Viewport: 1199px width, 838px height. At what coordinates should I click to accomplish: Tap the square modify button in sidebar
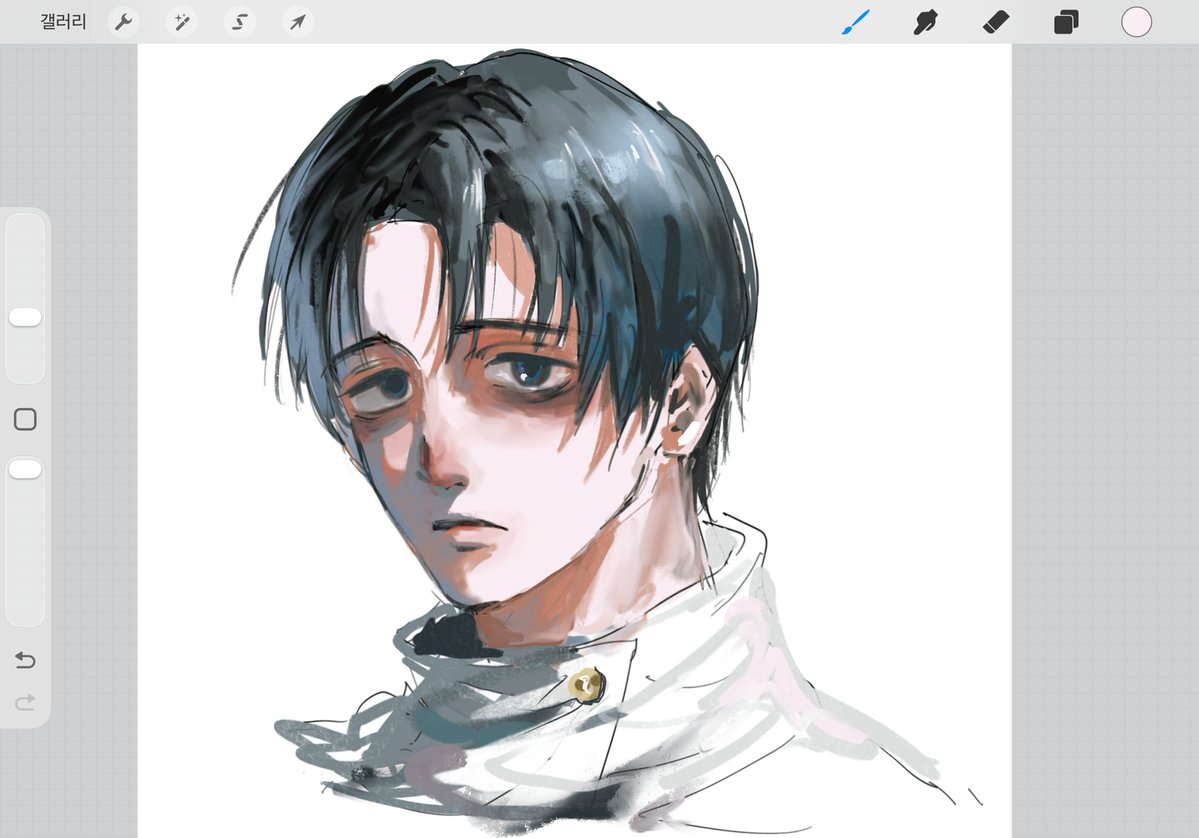[x=25, y=419]
